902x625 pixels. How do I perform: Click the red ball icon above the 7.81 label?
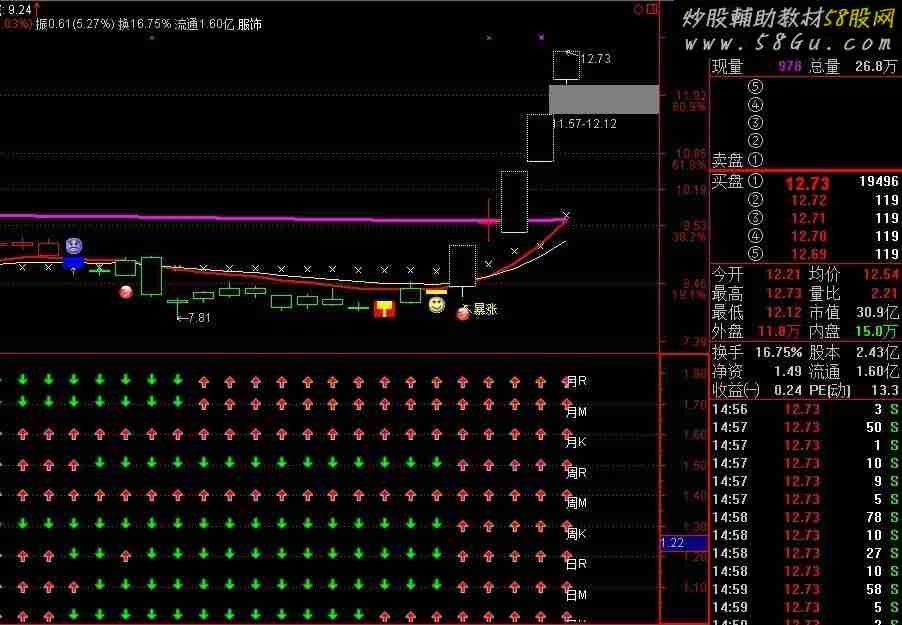[125, 292]
